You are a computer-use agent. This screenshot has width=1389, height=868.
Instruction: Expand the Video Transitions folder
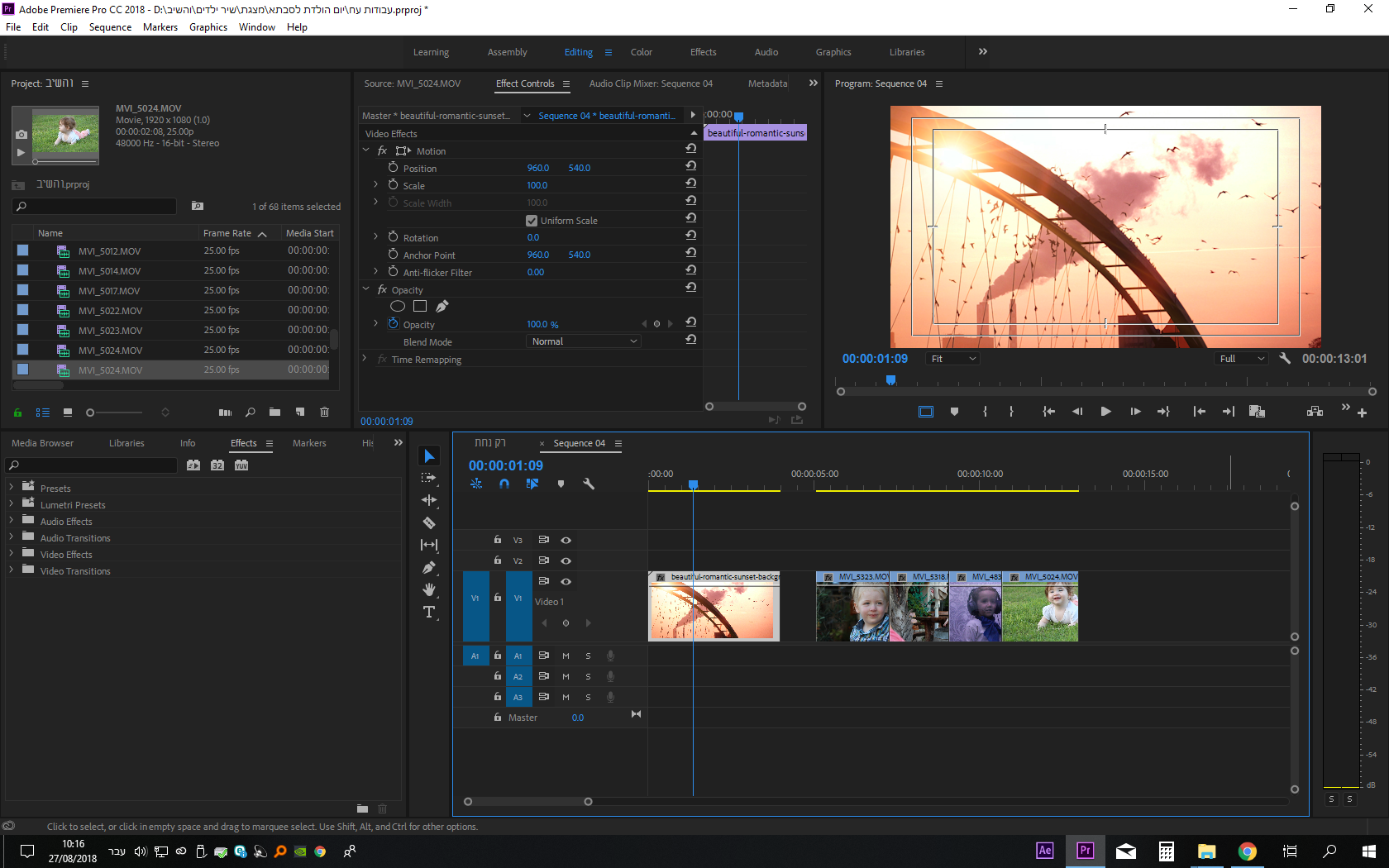(12, 570)
